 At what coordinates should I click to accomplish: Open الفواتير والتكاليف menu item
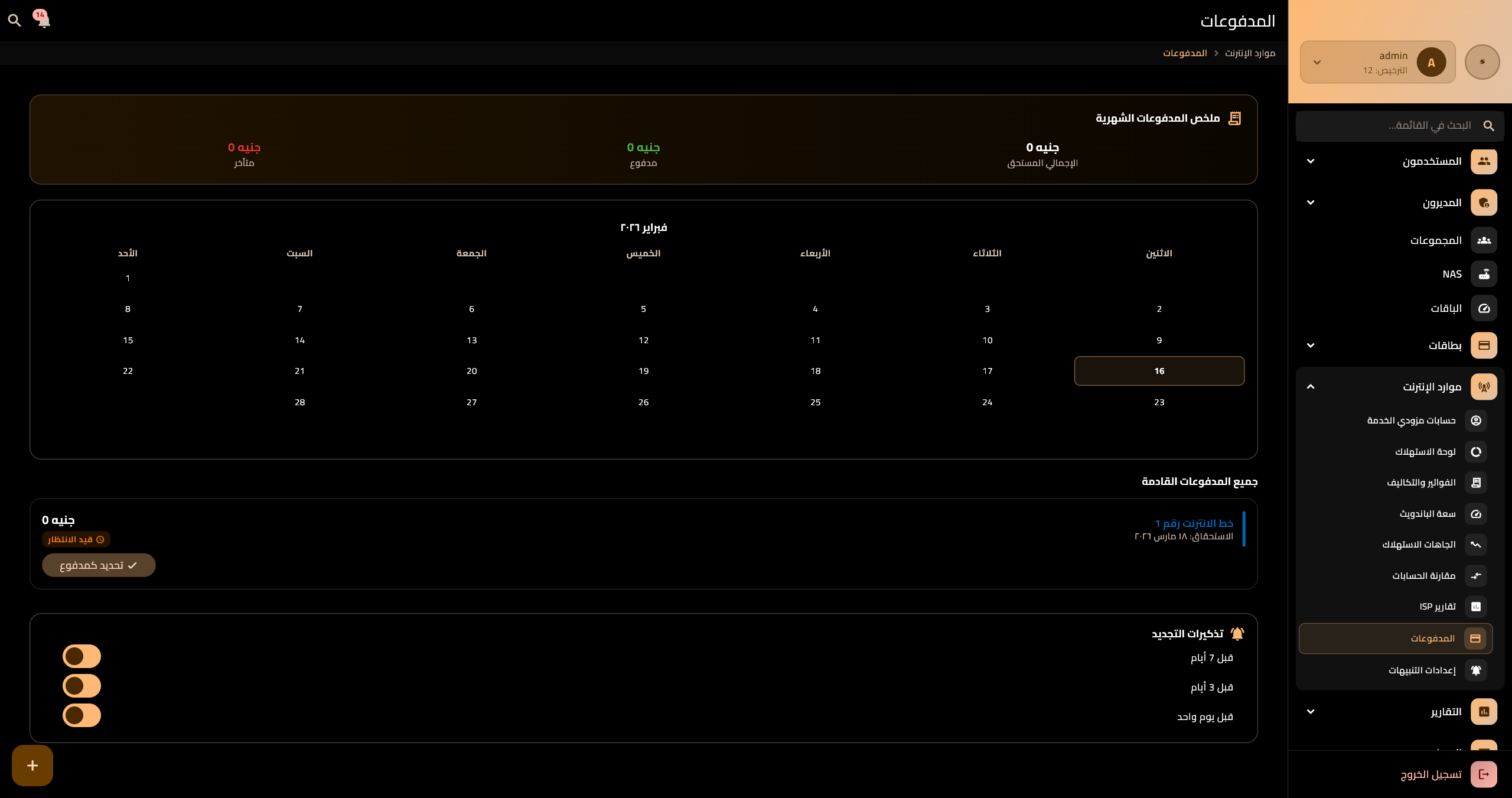[1421, 483]
